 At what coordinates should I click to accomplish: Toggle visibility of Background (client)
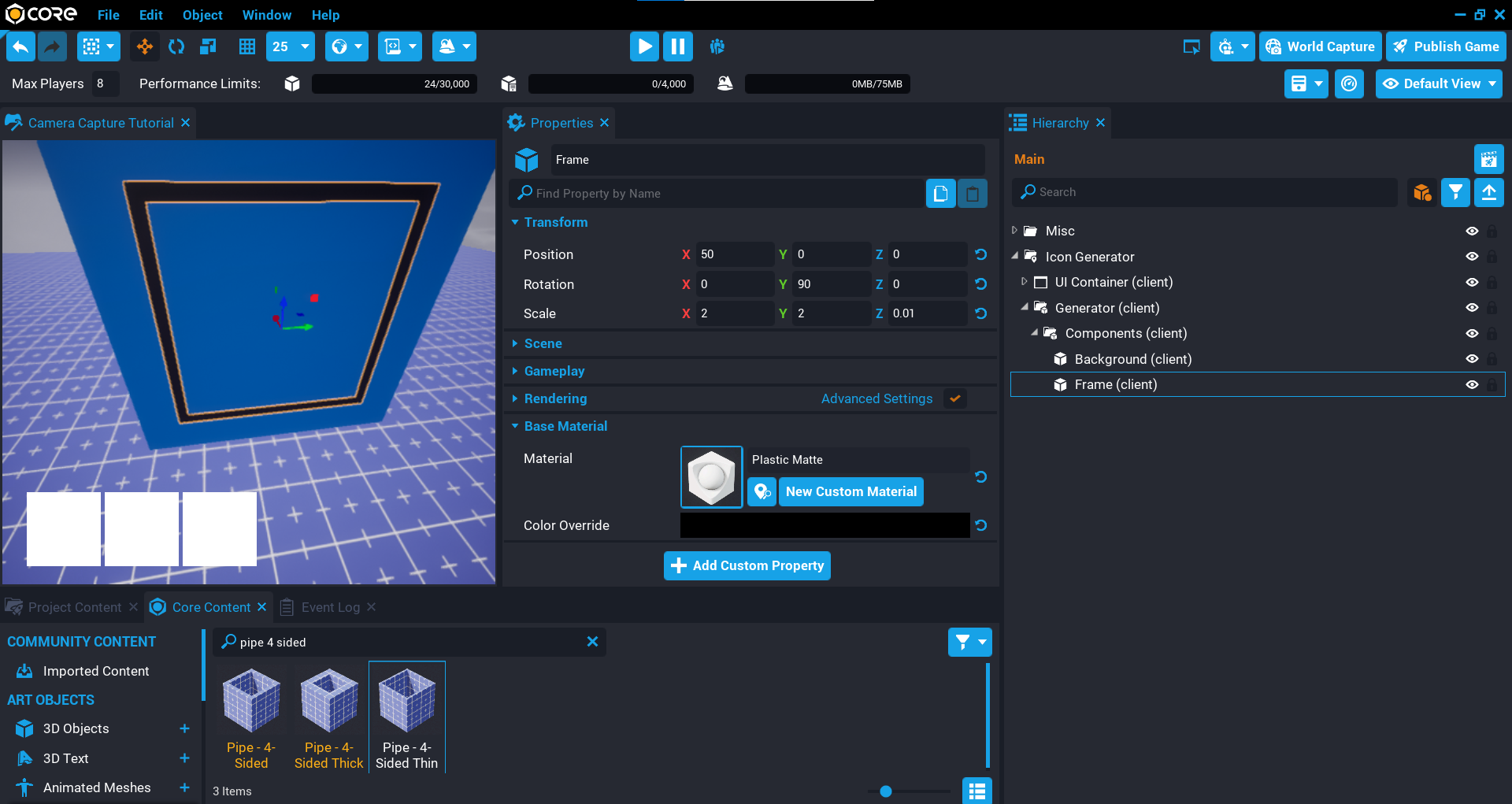click(x=1471, y=359)
